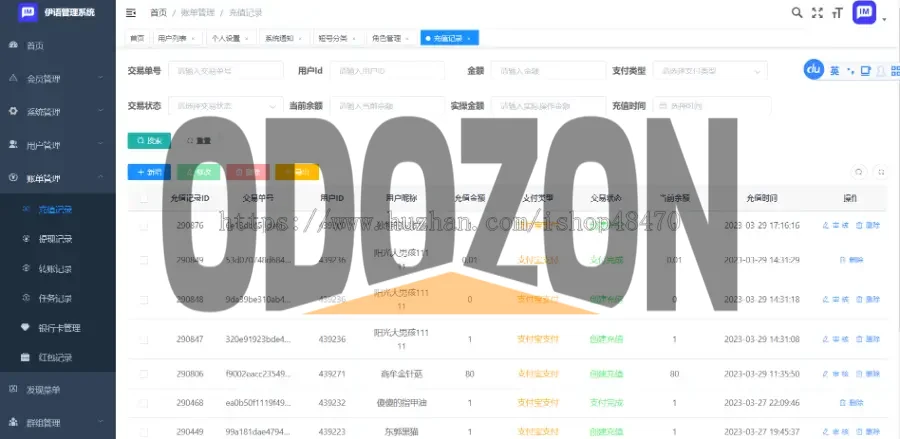Open 银行卡管理 with the diamond icon
This screenshot has width=900, height=439.
(57, 328)
